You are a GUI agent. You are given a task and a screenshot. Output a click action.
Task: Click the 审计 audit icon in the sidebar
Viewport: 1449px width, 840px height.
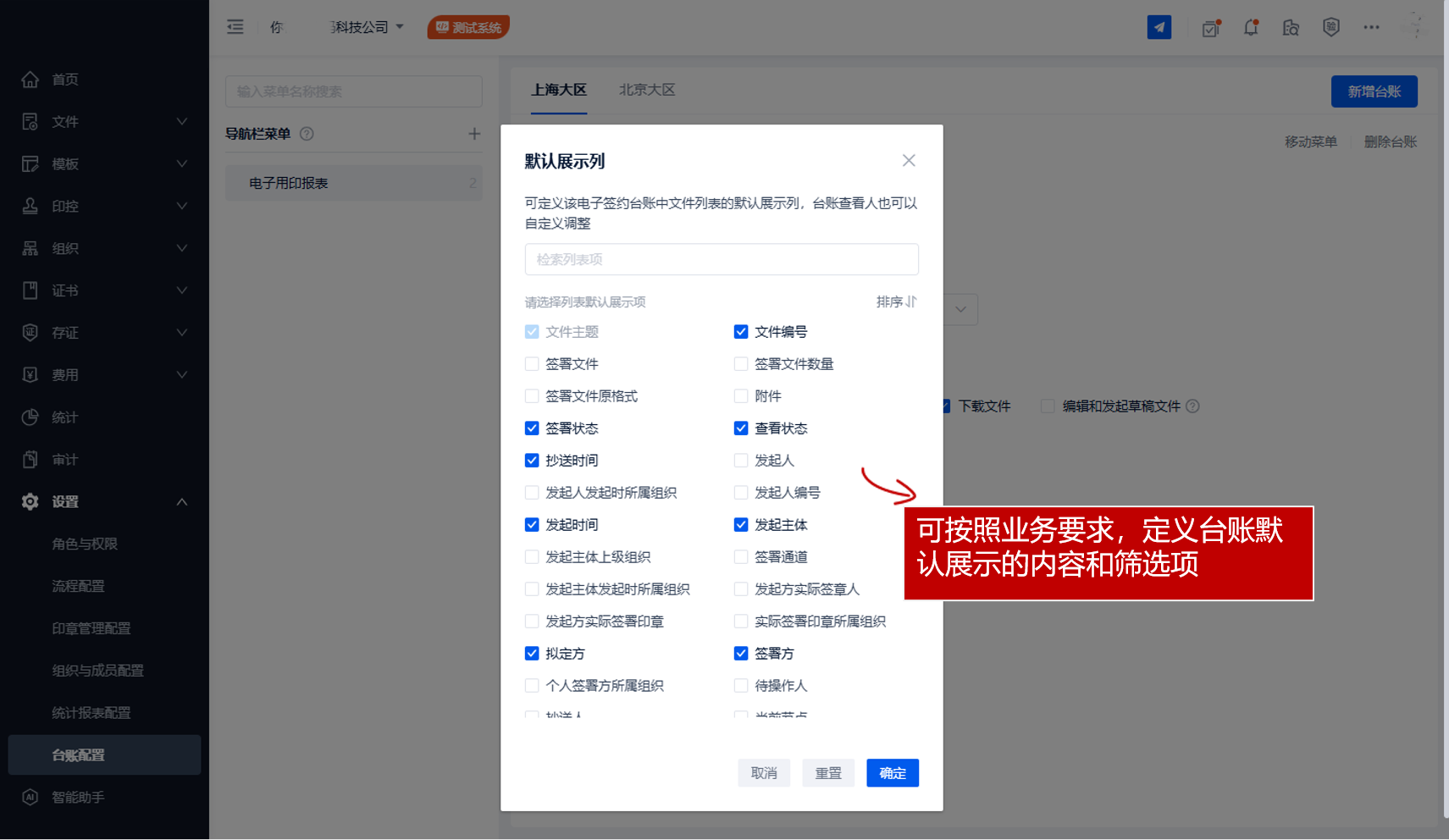[30, 460]
